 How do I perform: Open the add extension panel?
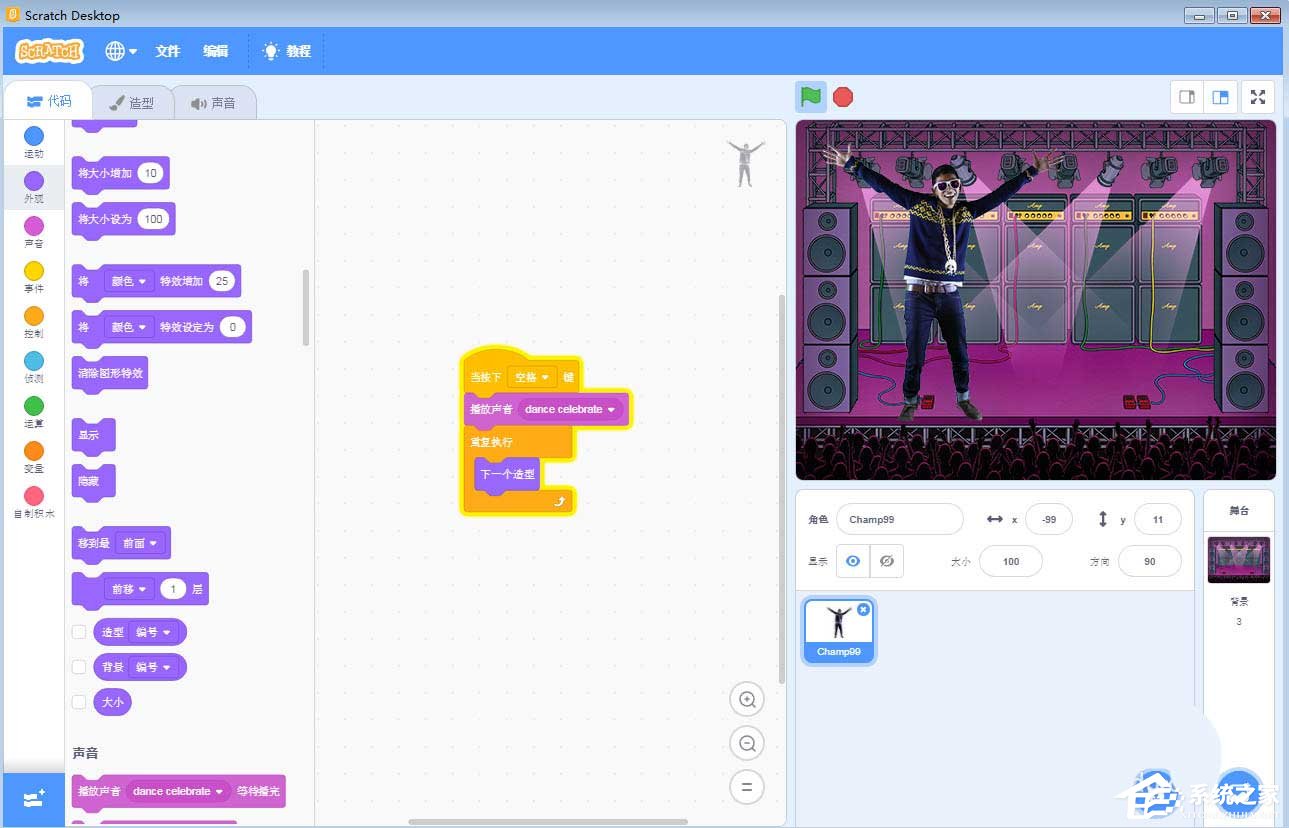pos(33,798)
